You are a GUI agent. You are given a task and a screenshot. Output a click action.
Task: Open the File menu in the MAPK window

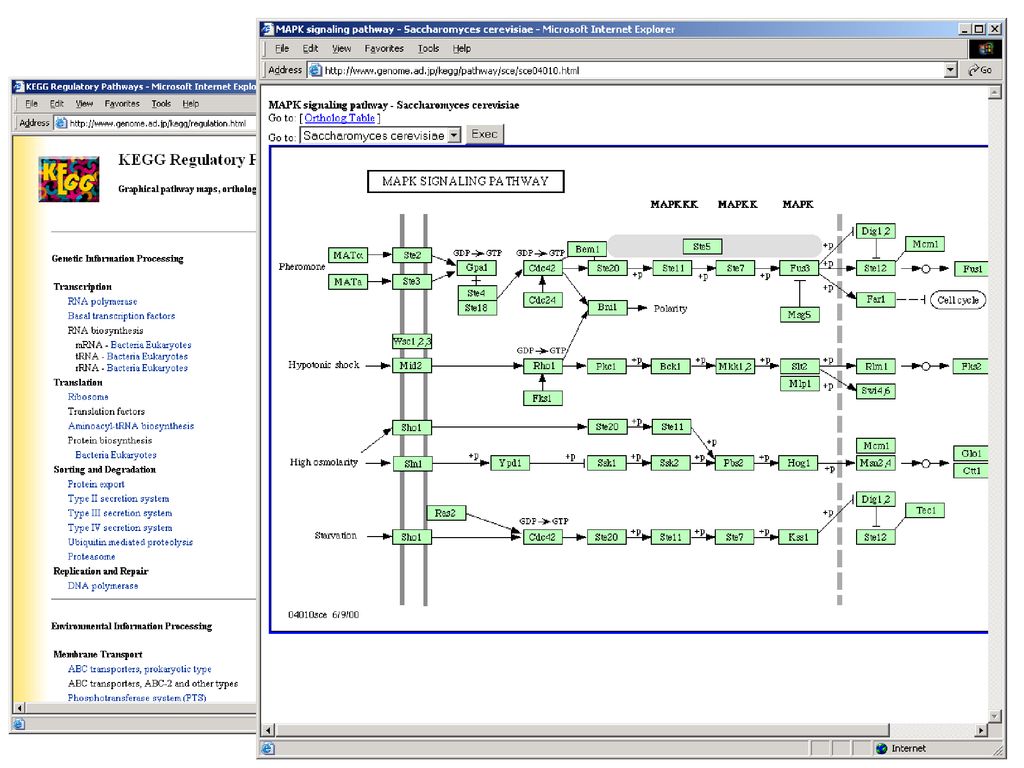282,48
